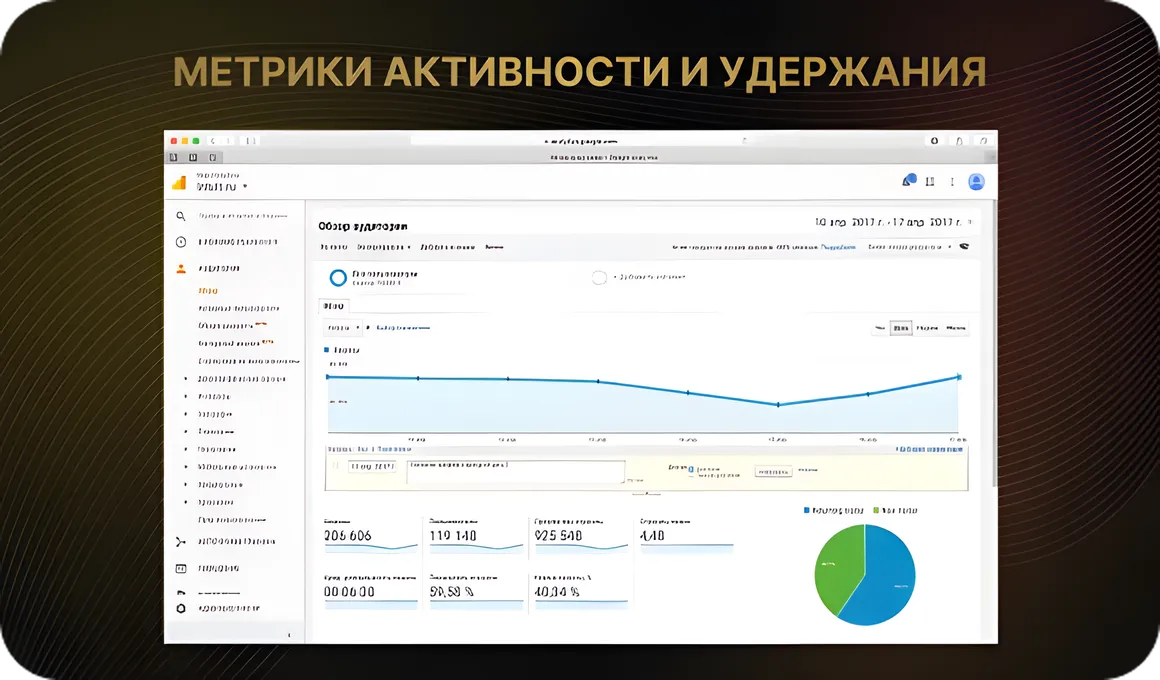Open Admin via the gear icon
This screenshot has height=680, width=1160.
click(181, 608)
